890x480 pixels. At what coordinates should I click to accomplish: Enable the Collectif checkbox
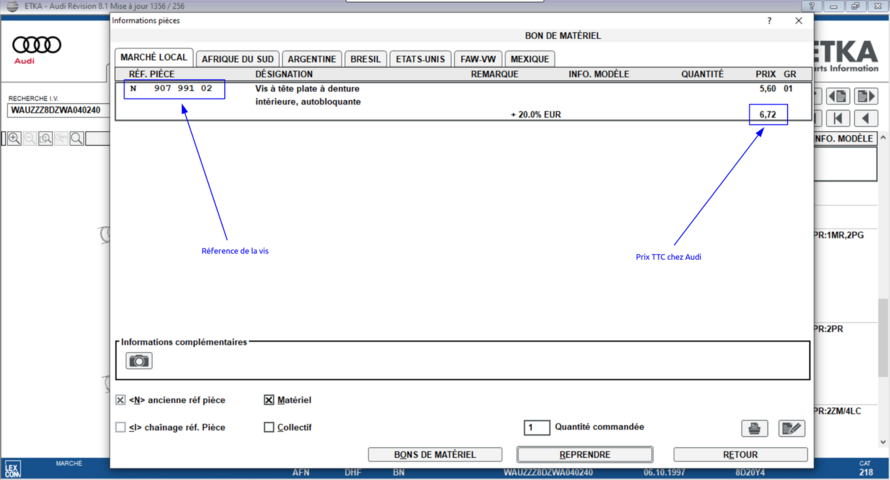coord(269,427)
